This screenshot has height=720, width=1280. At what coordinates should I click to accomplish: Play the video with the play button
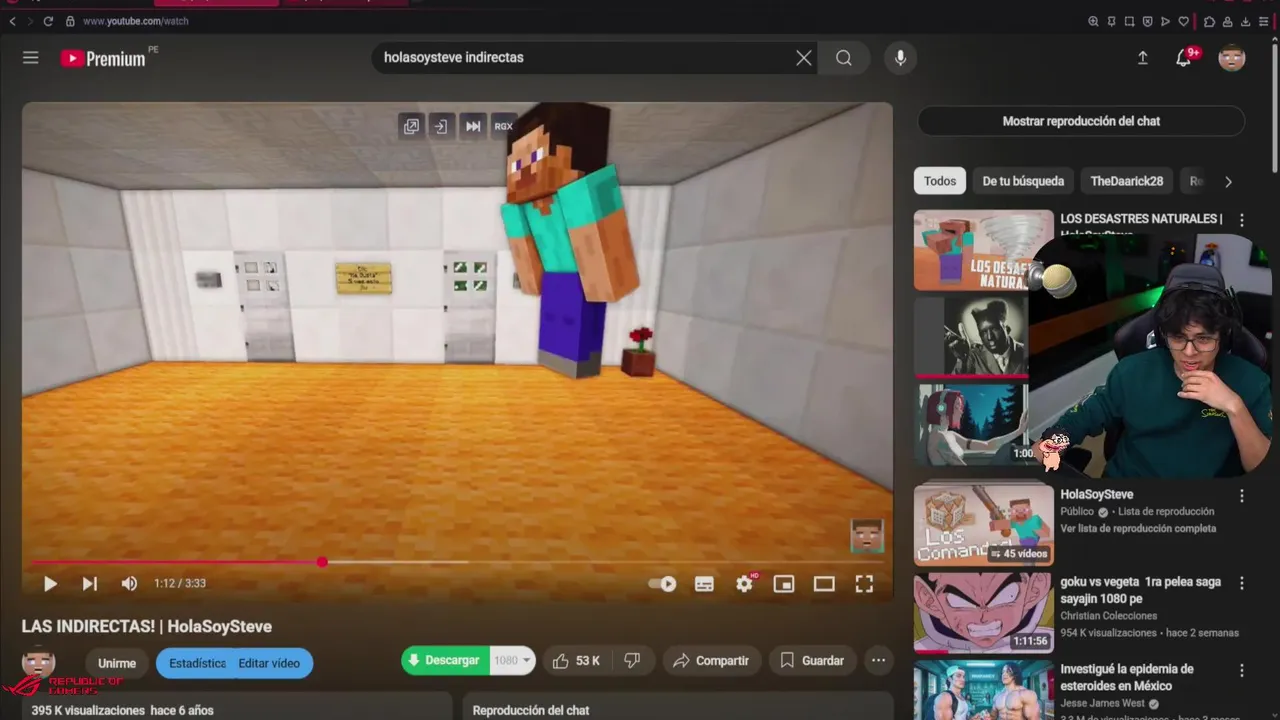pos(50,584)
